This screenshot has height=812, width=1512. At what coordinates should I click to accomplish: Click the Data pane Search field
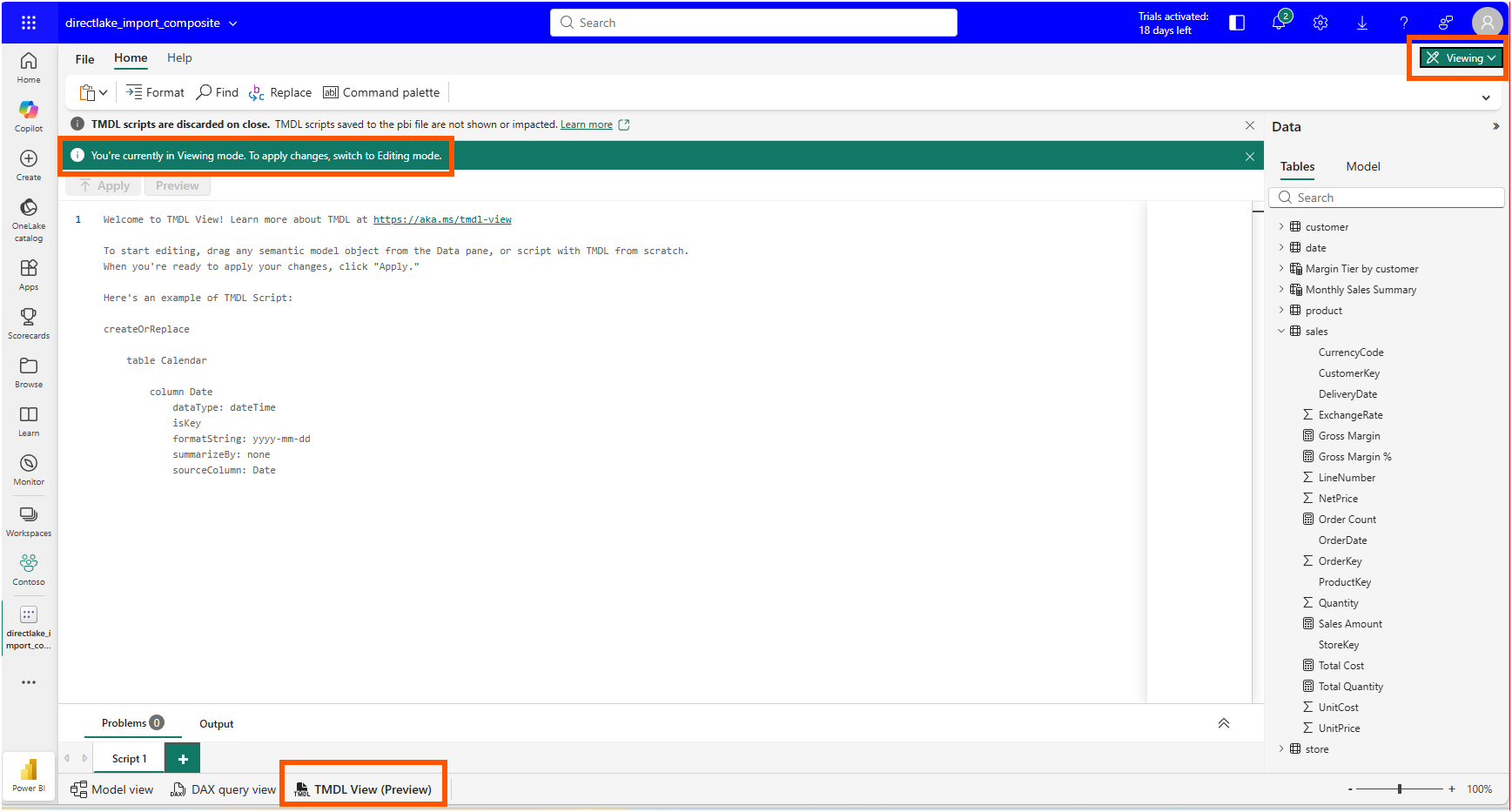pyautogui.click(x=1388, y=198)
